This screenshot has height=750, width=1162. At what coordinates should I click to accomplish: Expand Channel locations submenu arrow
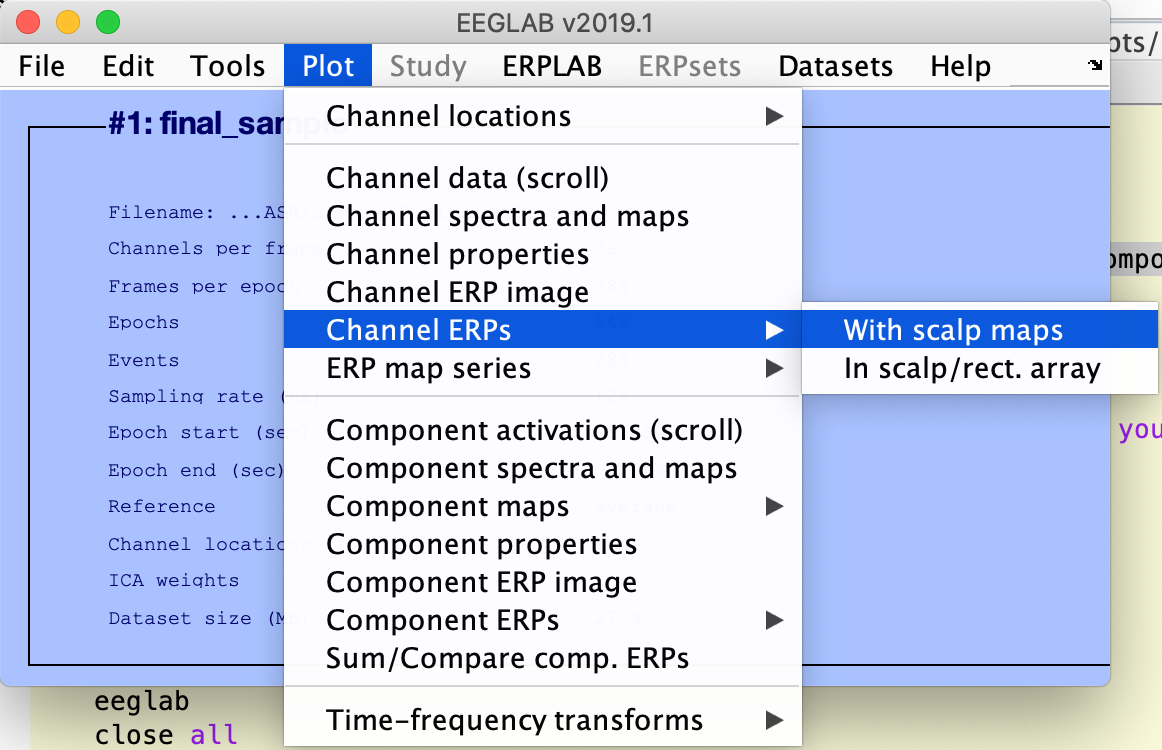pyautogui.click(x=774, y=116)
